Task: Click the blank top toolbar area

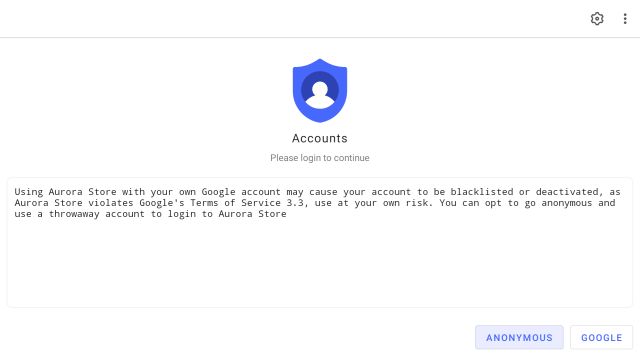Action: click(286, 19)
